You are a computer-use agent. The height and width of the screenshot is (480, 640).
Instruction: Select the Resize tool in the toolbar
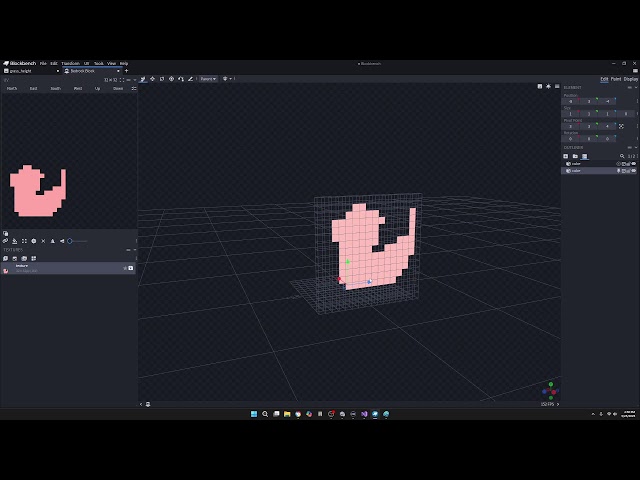pos(152,79)
